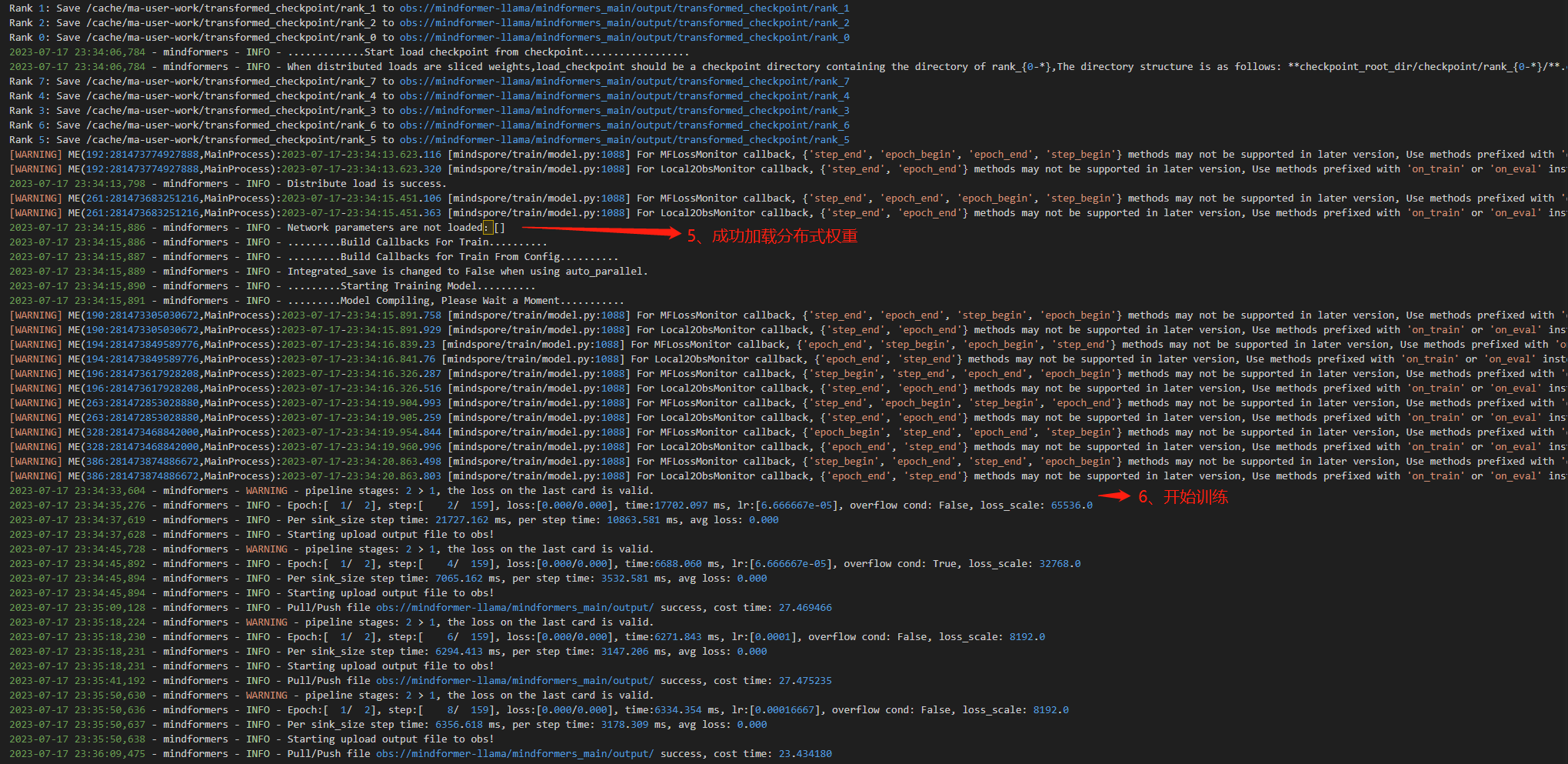Click the local path /cache/ma-user-work/transformed_checkpoint/rank_1
The width and height of the screenshot is (1568, 764).
[x=231, y=8]
